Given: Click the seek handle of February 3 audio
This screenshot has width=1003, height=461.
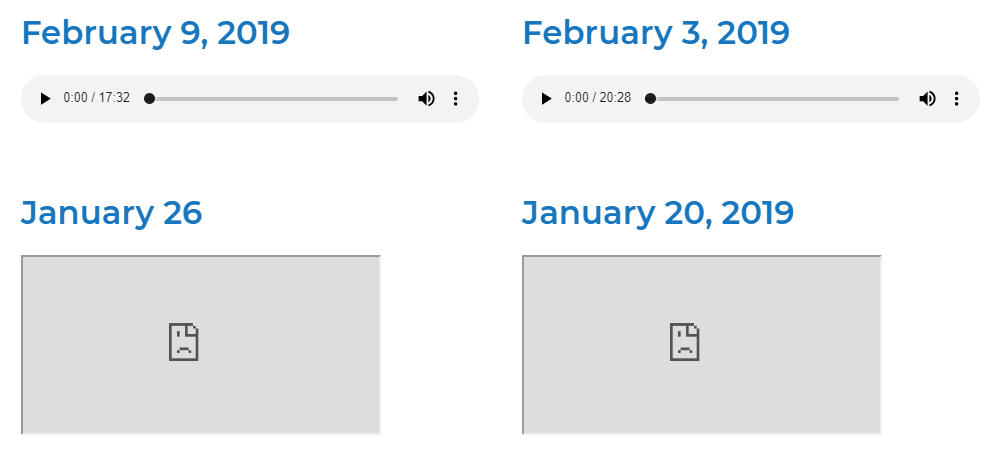Looking at the screenshot, I should (x=651, y=99).
